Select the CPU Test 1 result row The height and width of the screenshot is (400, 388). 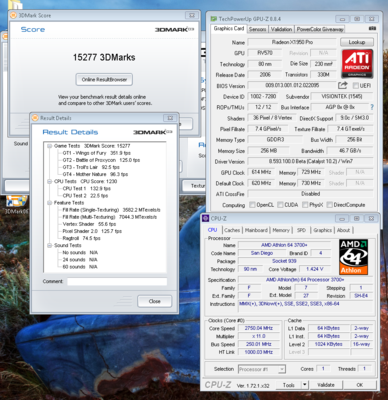point(86,188)
